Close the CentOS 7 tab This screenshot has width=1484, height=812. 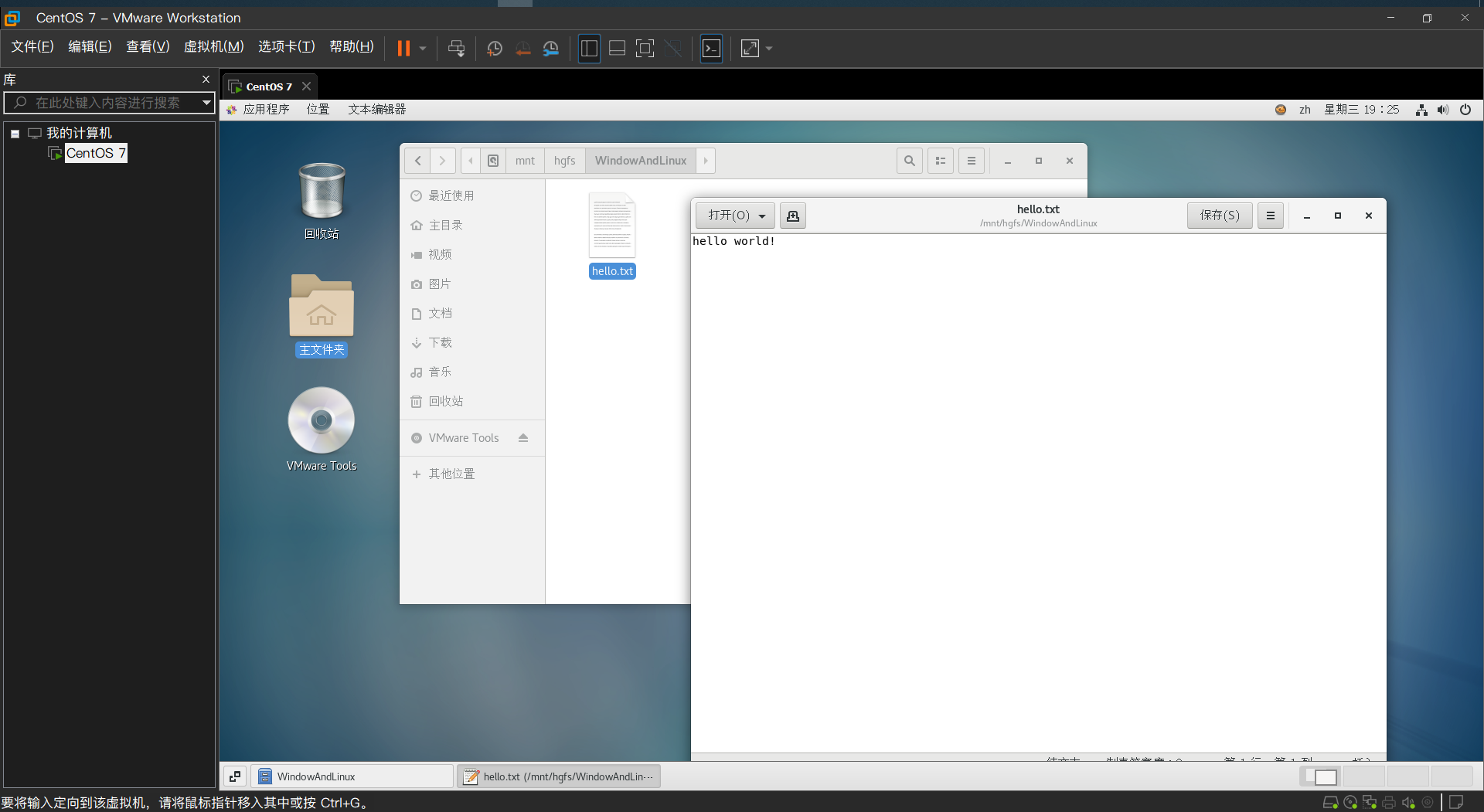coord(306,86)
